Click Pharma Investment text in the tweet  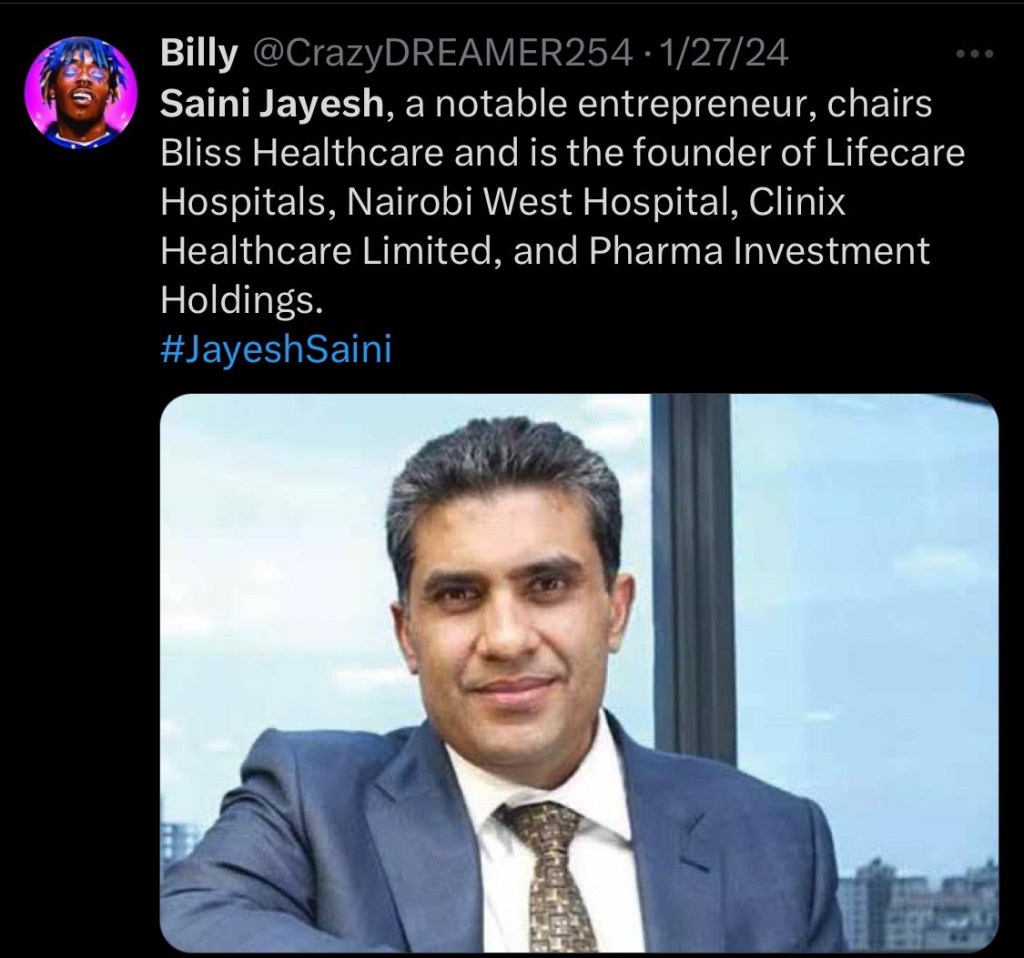pos(759,251)
